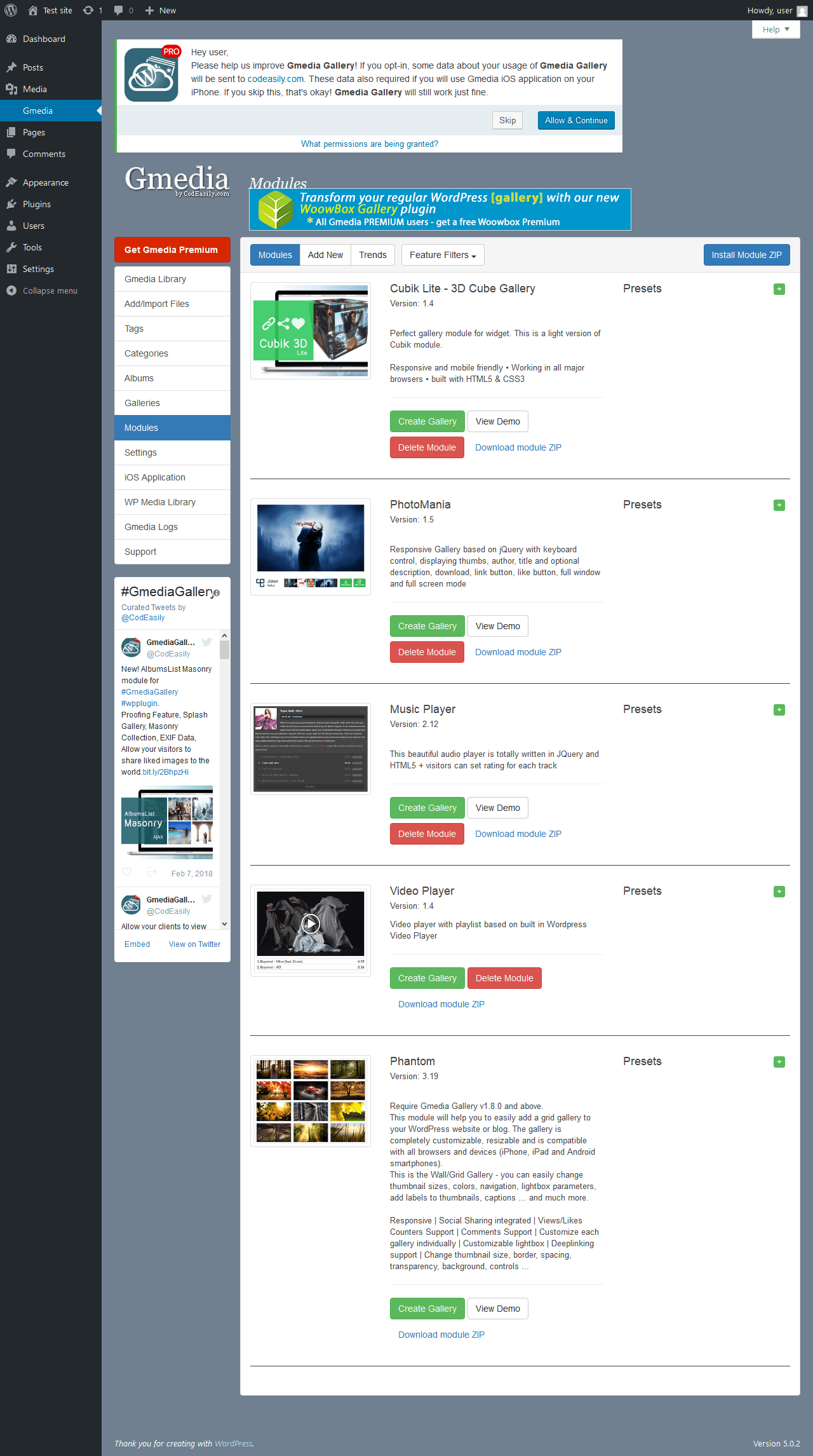The image size is (813, 1456).
Task: Click View on Twitter
Action: 194,944
